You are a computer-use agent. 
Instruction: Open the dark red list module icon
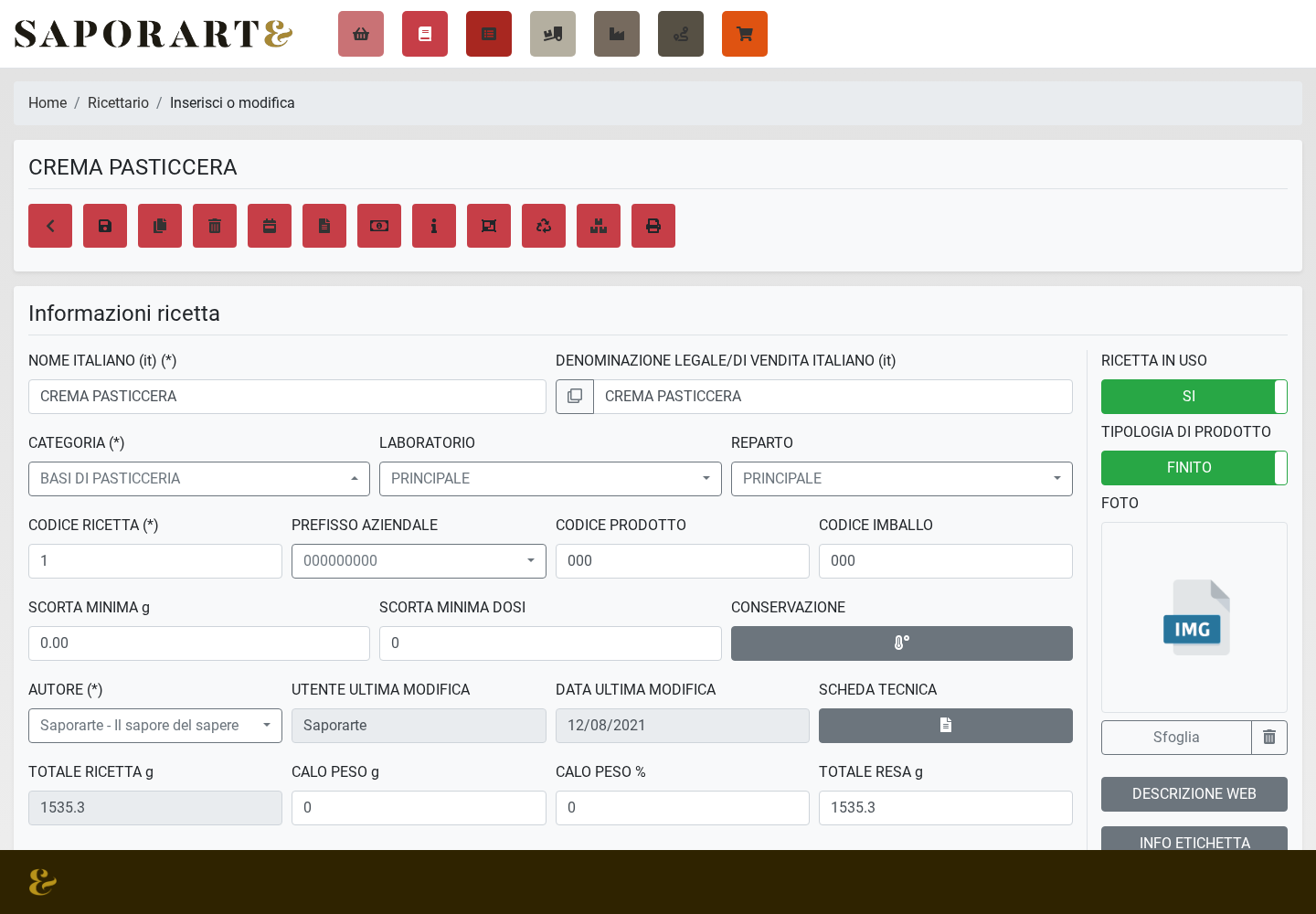tap(489, 34)
